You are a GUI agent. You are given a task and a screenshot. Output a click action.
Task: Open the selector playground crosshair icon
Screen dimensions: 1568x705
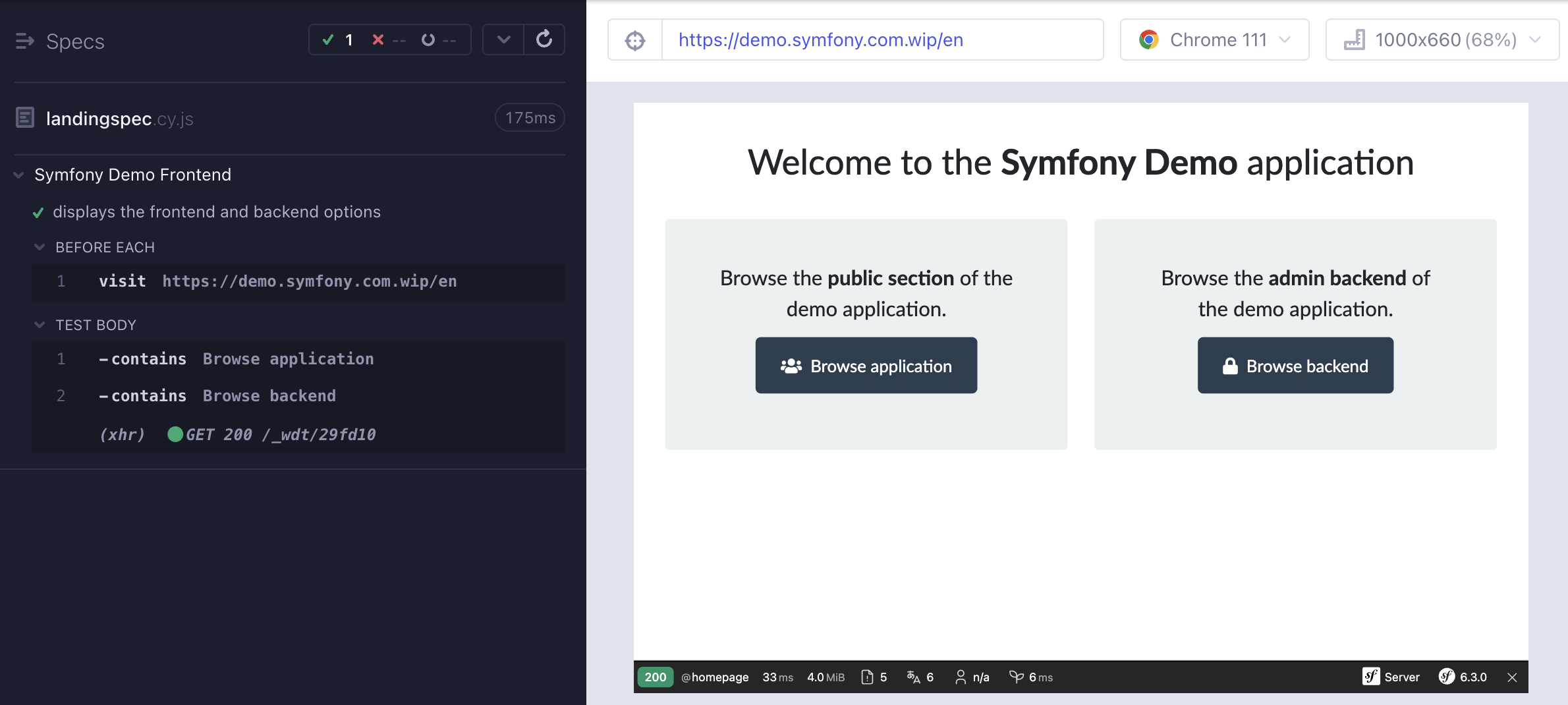[634, 40]
